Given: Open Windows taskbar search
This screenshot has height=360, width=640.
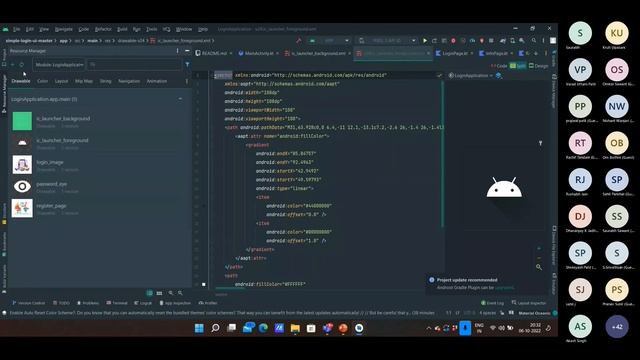Looking at the screenshot, I should 215,328.
